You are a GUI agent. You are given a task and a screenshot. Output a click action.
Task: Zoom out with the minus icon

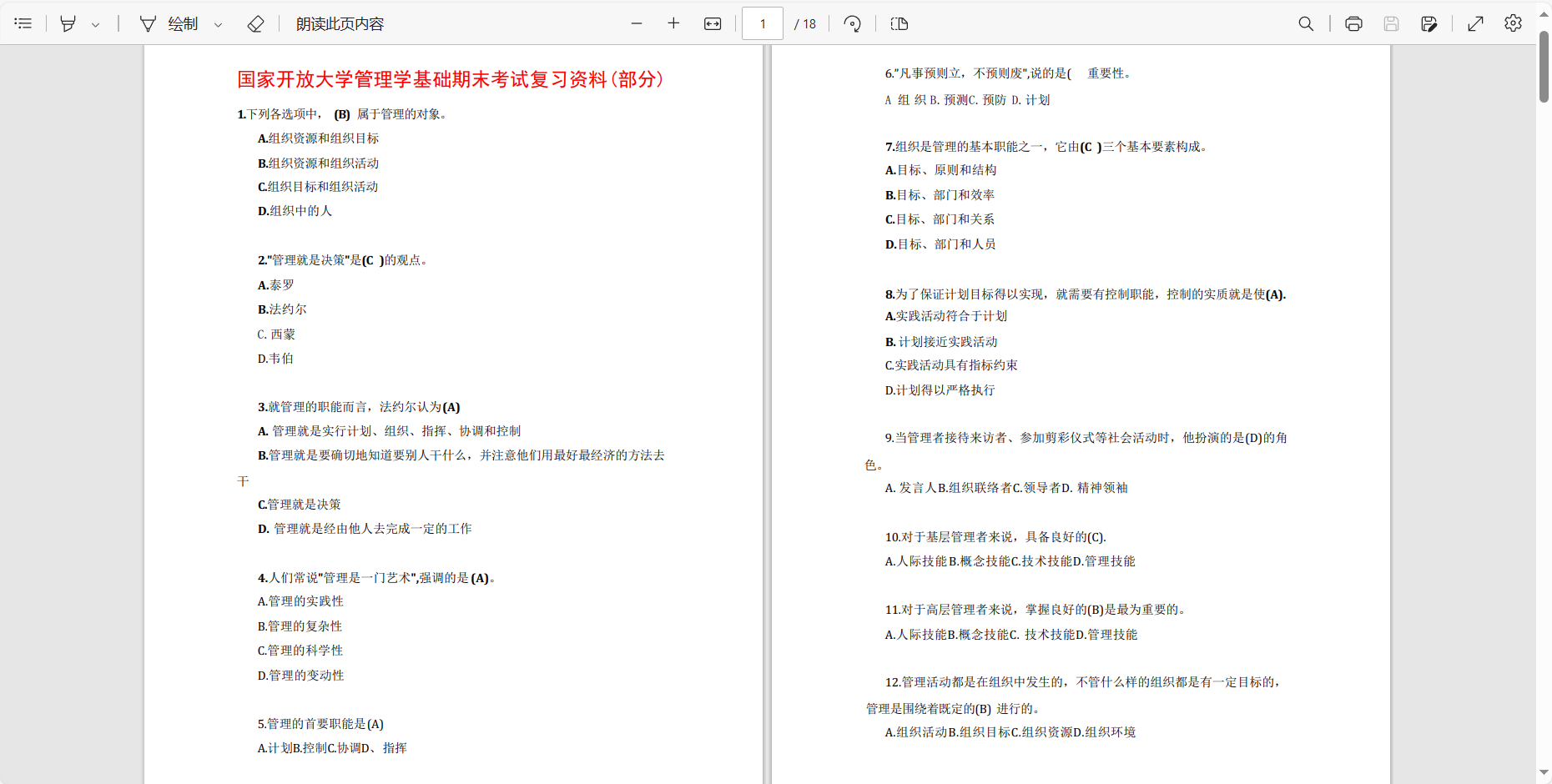pos(637,23)
